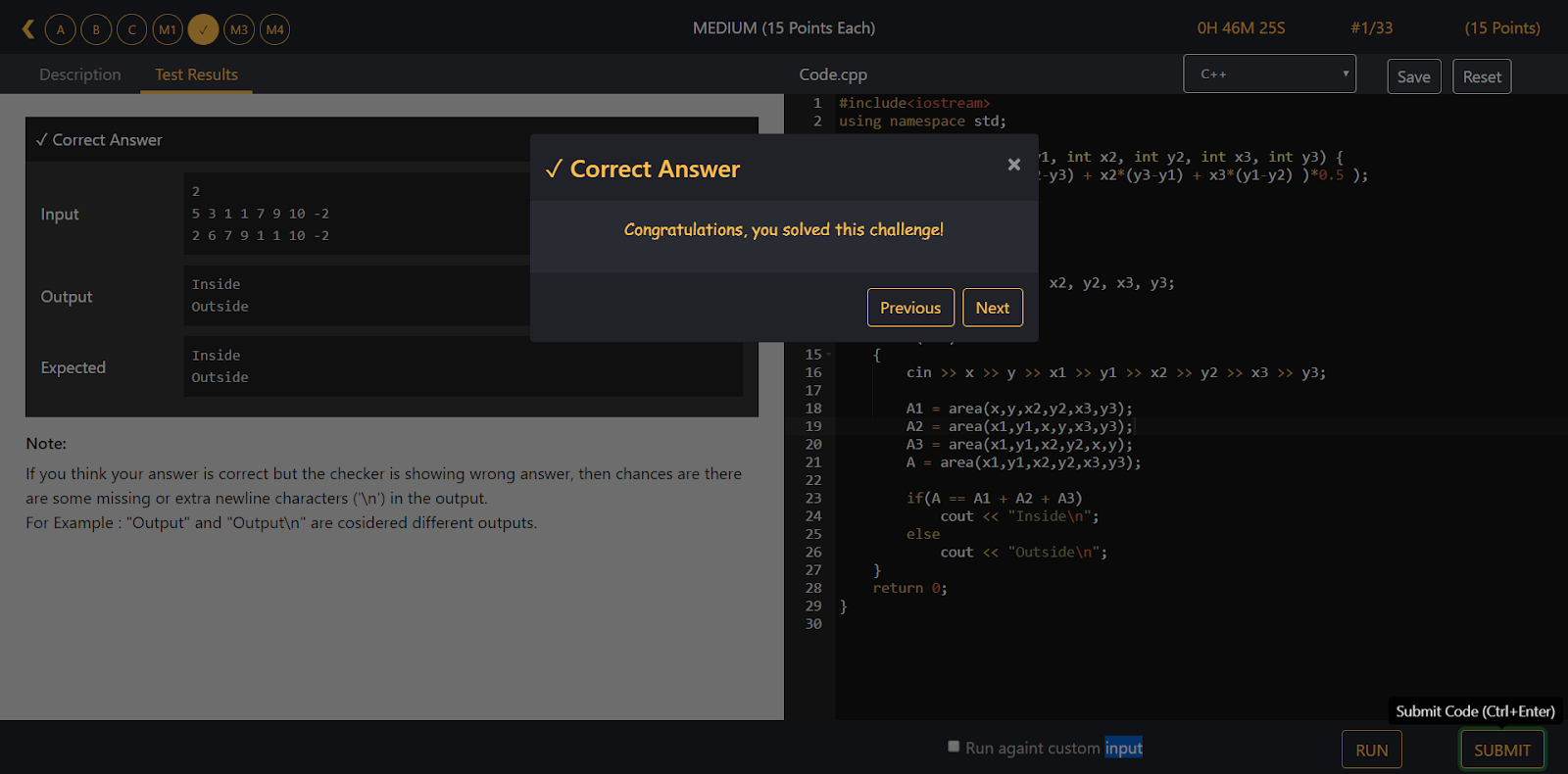Select the solved checkmark problem circle
The height and width of the screenshot is (774, 1568).
point(203,29)
